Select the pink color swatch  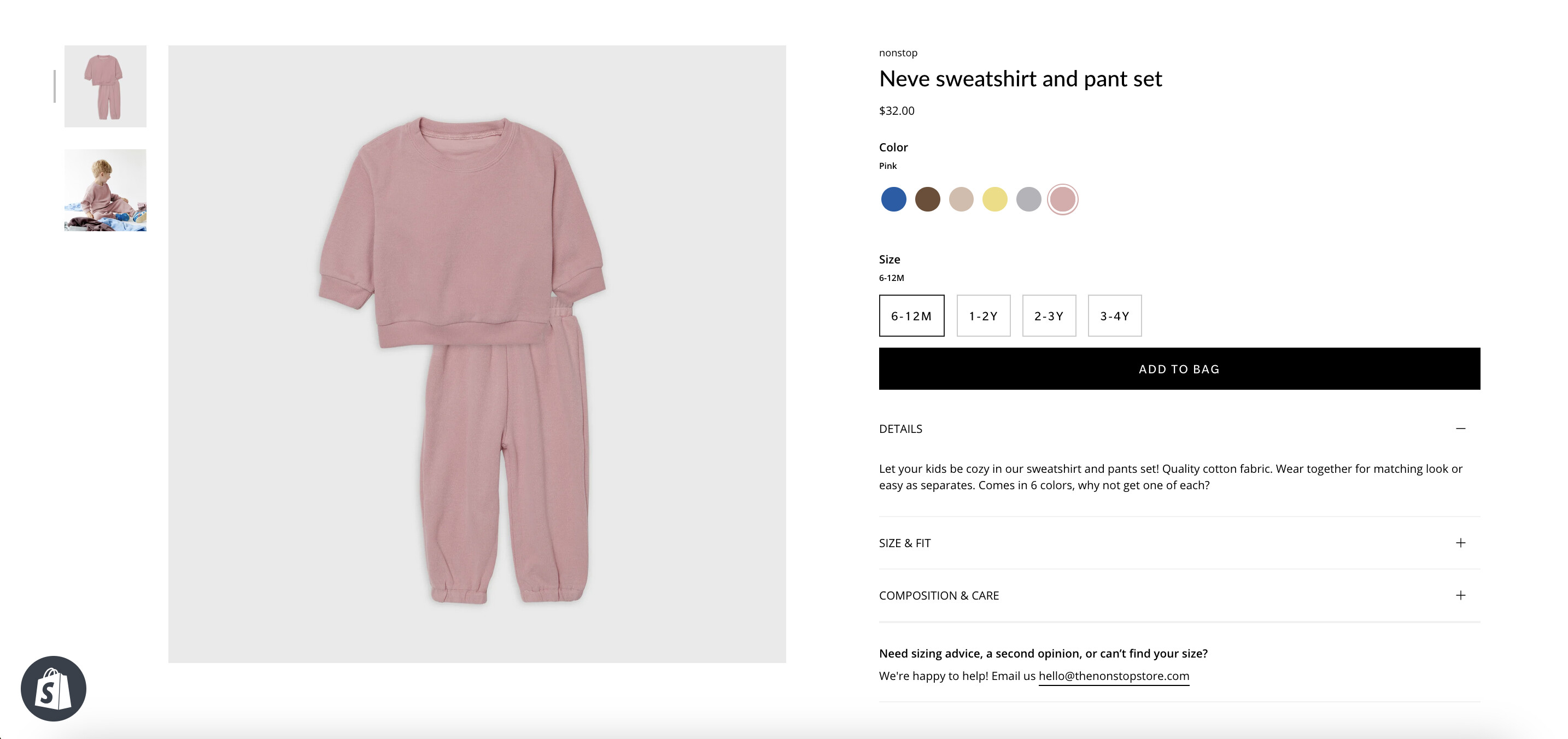[1062, 199]
